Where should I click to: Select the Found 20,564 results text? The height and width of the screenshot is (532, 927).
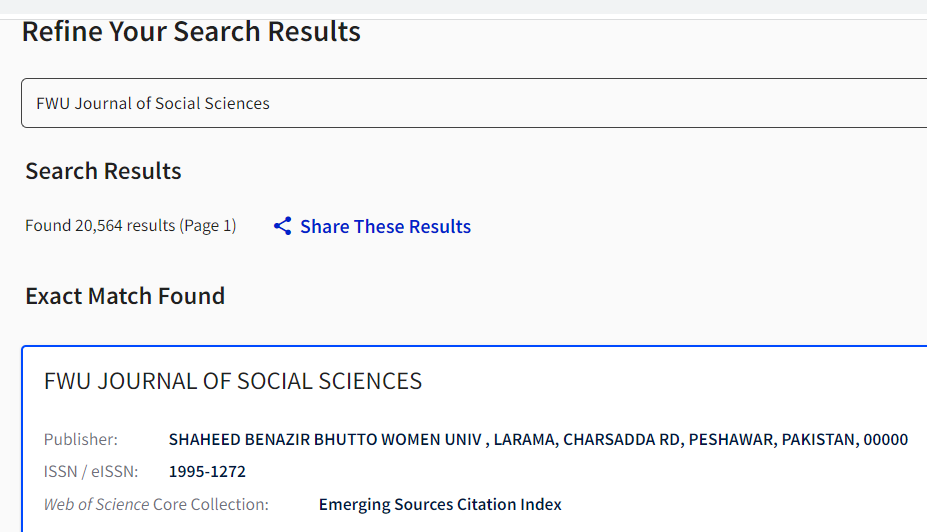100,225
